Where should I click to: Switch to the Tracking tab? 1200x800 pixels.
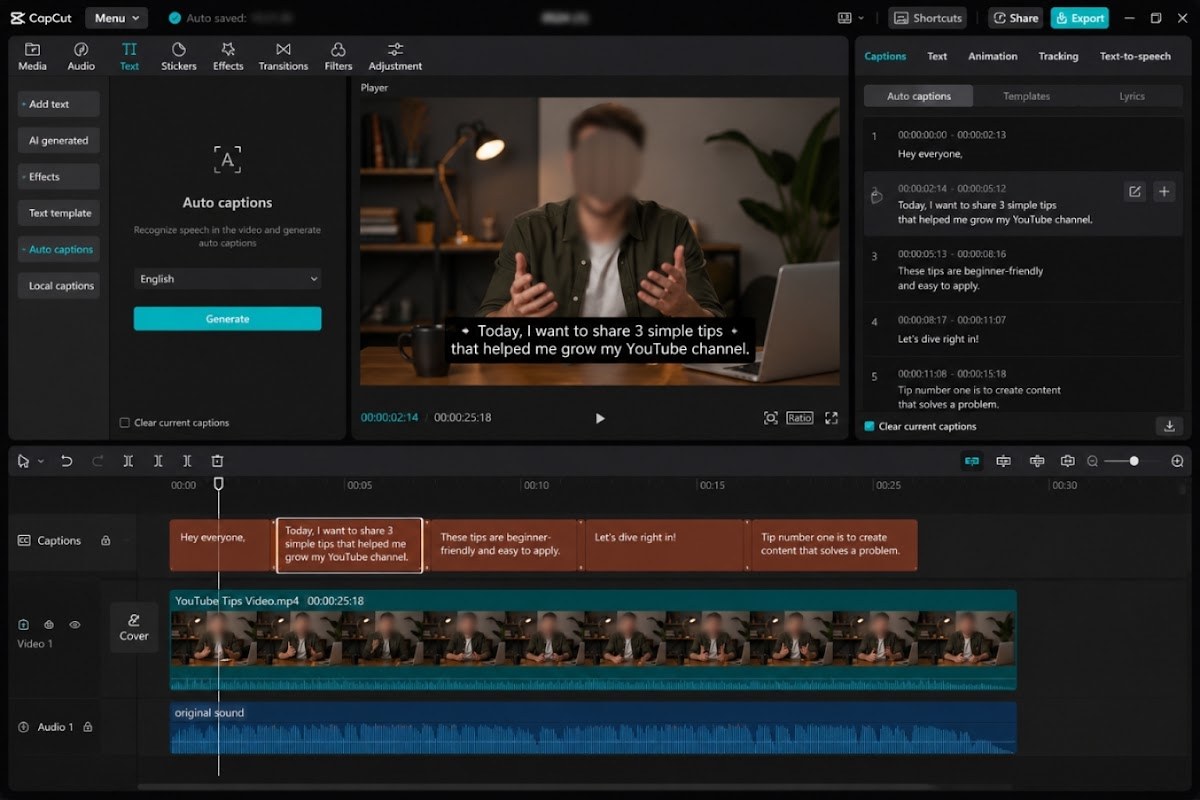[1058, 56]
